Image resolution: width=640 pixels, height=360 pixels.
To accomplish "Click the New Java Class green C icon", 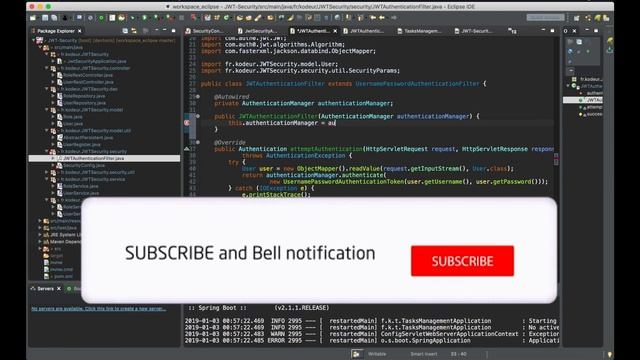I will [226, 18].
